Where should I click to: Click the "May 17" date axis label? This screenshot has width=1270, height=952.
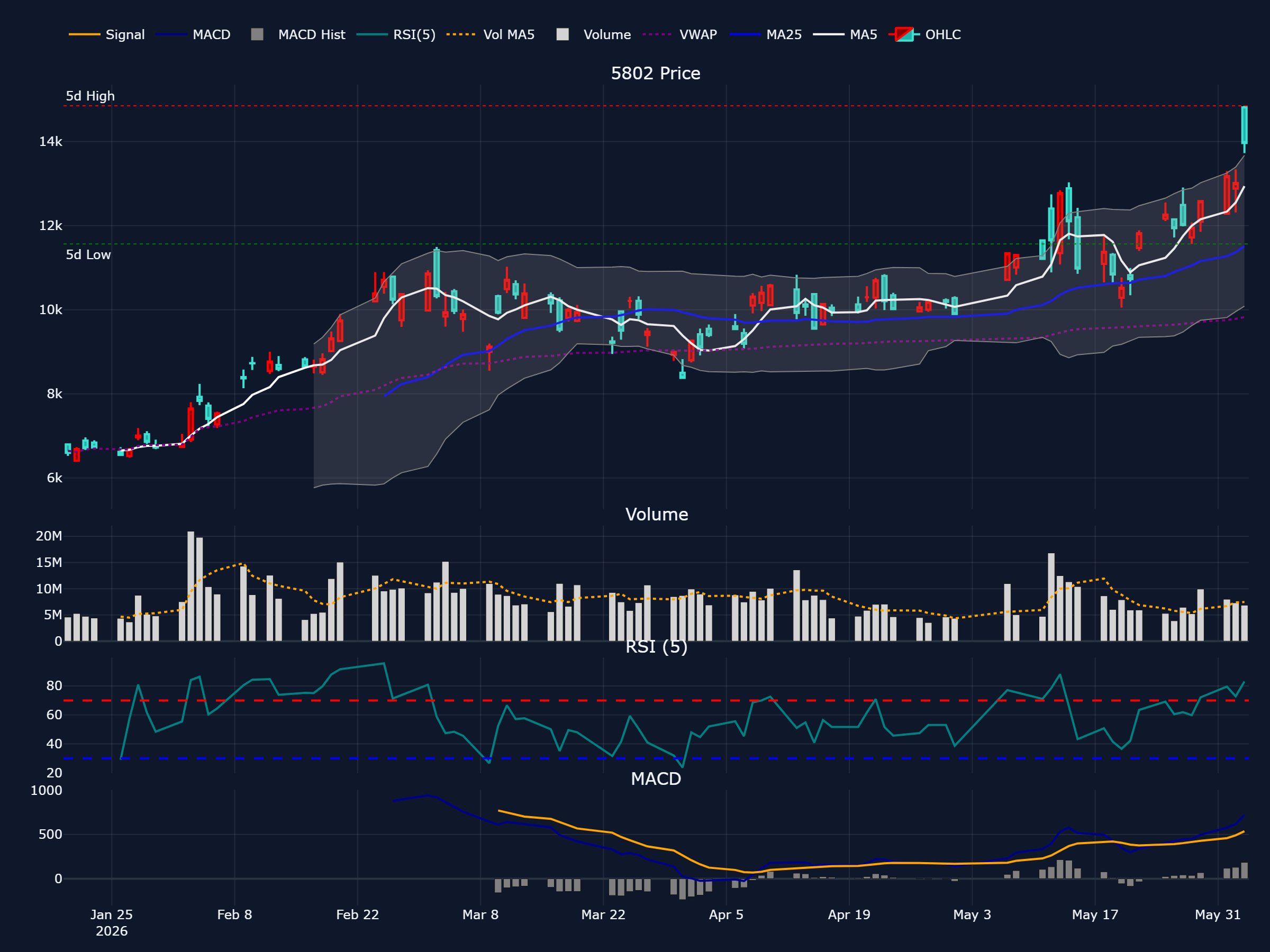pyautogui.click(x=1095, y=914)
